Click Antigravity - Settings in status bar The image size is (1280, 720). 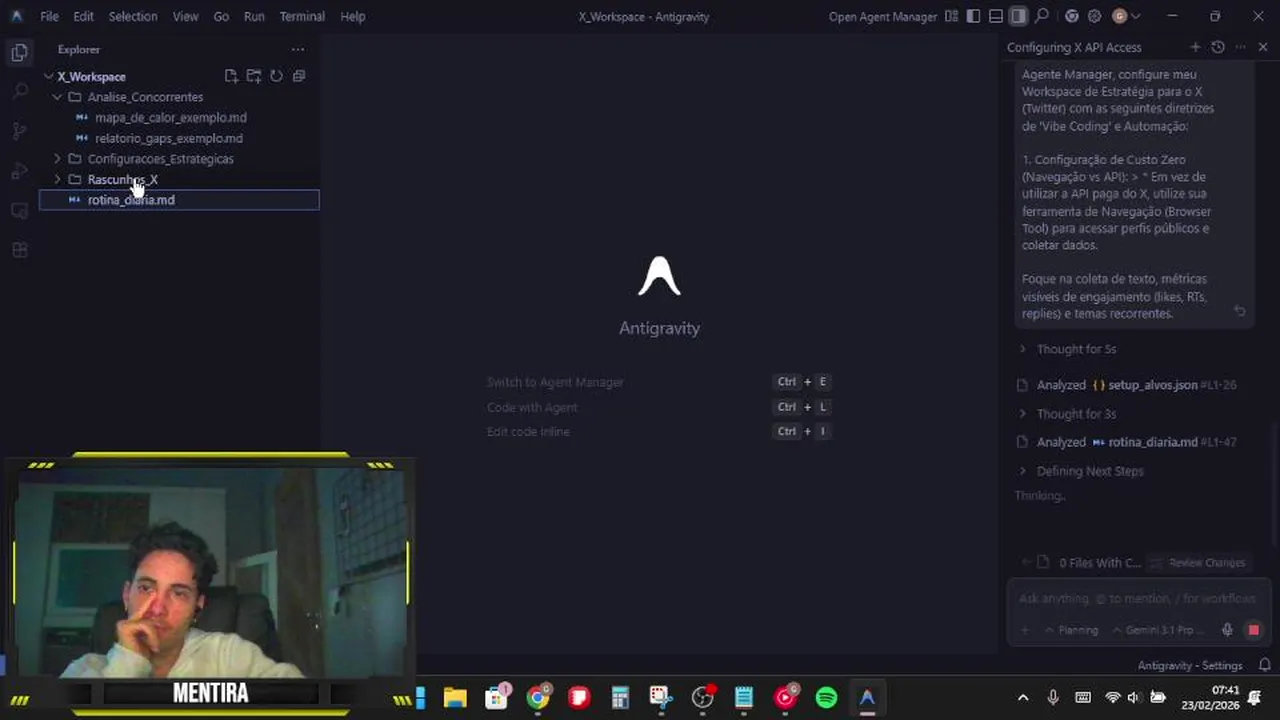click(1190, 665)
